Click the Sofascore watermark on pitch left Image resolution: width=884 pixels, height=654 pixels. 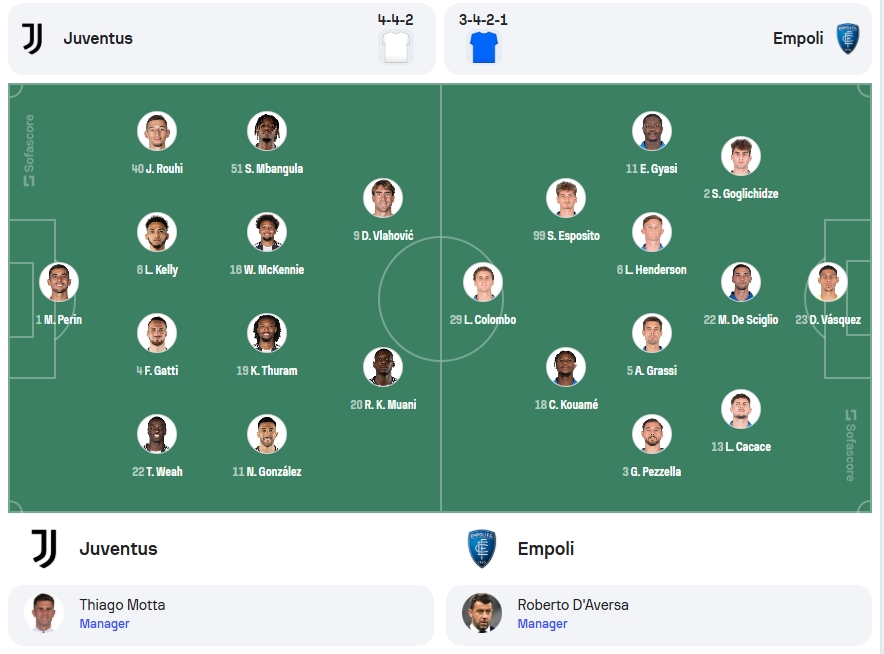29,150
